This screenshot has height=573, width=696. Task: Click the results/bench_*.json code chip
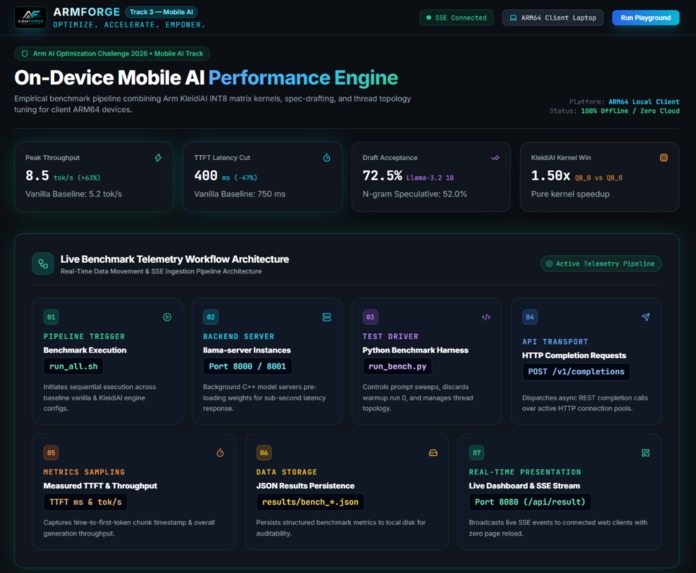(310, 502)
